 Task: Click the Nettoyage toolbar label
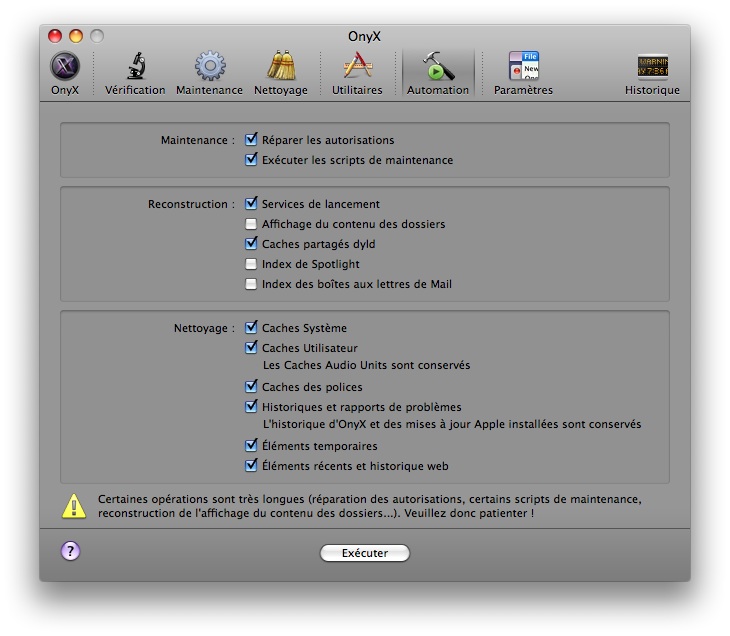pos(281,90)
